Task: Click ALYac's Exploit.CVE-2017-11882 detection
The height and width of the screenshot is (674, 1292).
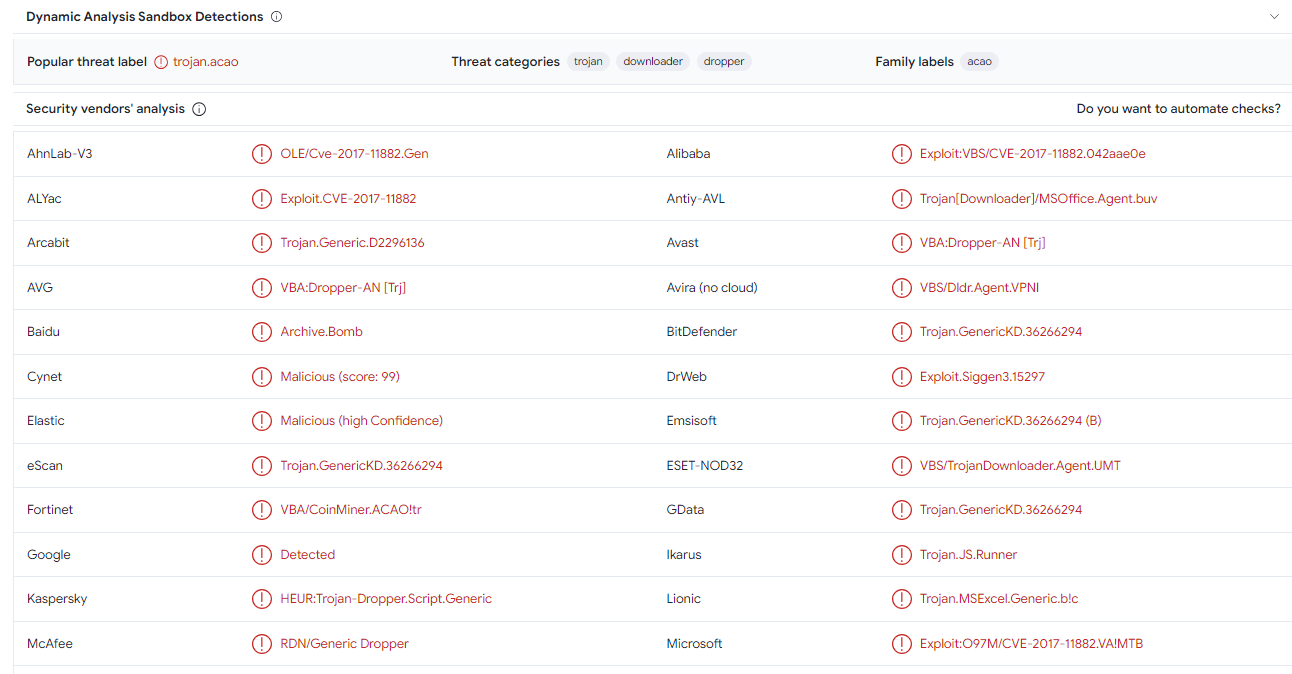Action: 348,199
